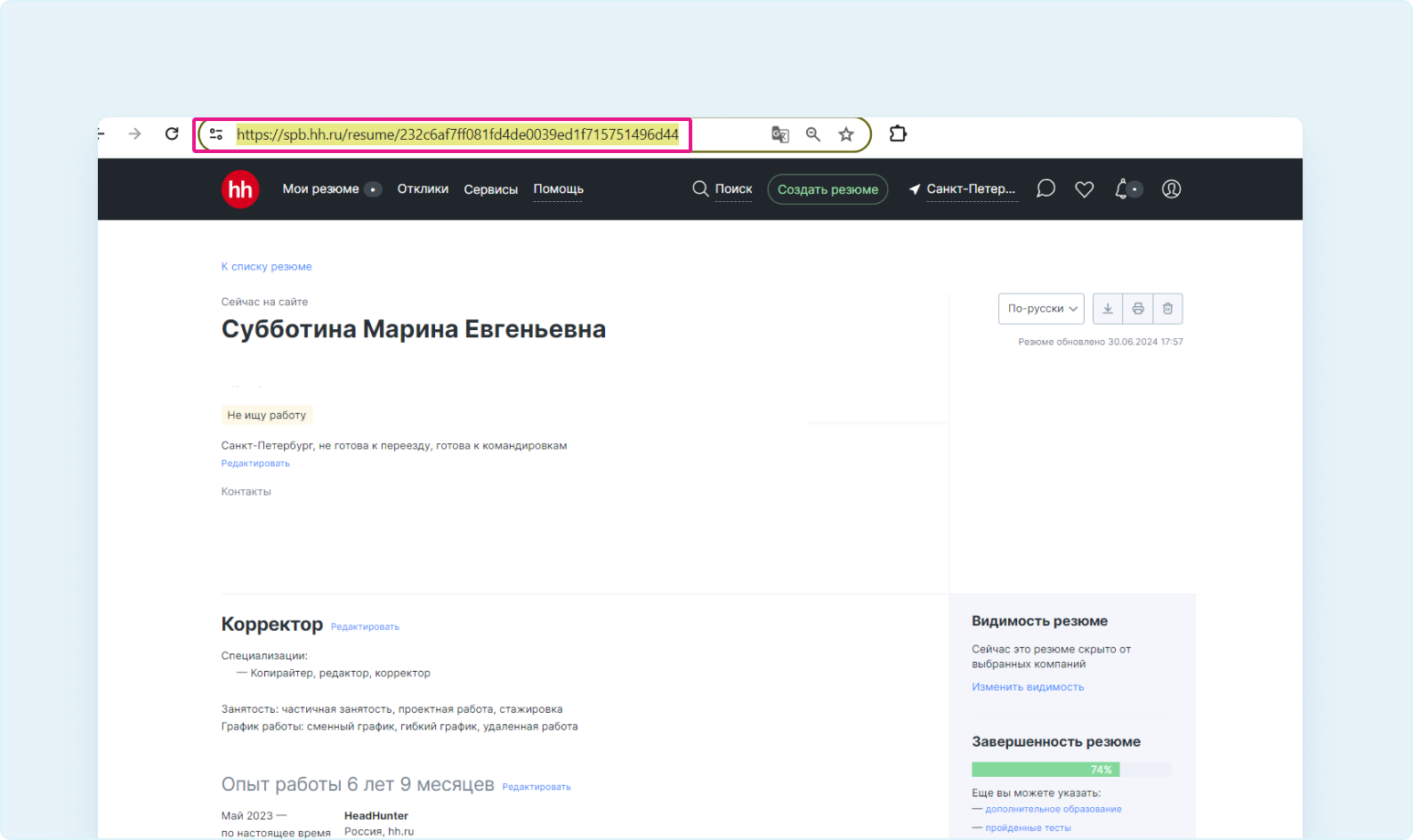Screen dimensions: 1413x840
Task: Click the Завершенность резюме heading
Action: click(1056, 741)
